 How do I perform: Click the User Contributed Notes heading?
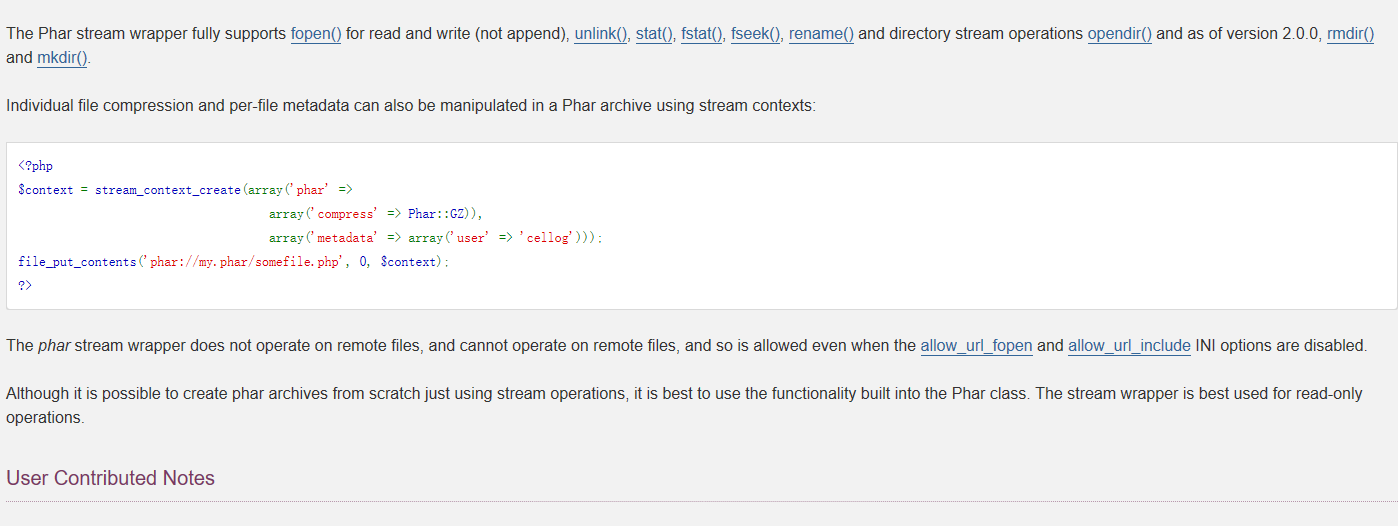pyautogui.click(x=110, y=478)
